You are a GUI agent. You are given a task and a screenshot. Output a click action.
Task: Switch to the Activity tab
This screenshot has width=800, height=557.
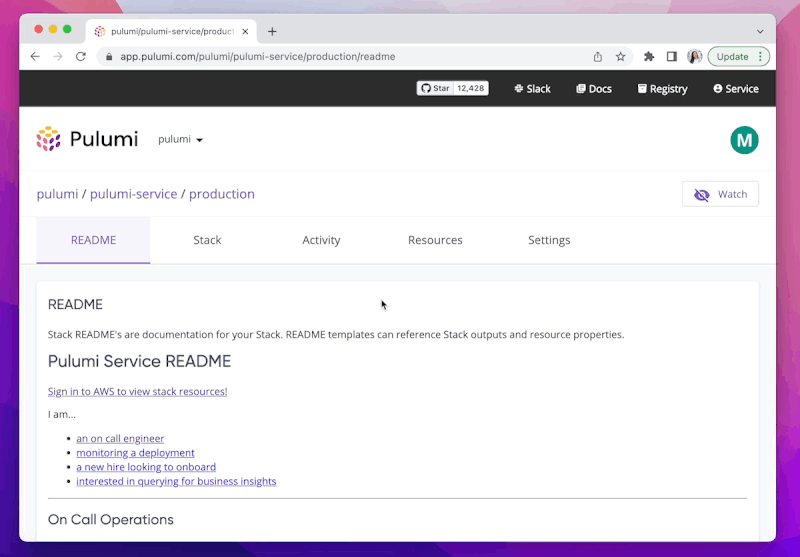click(x=321, y=240)
